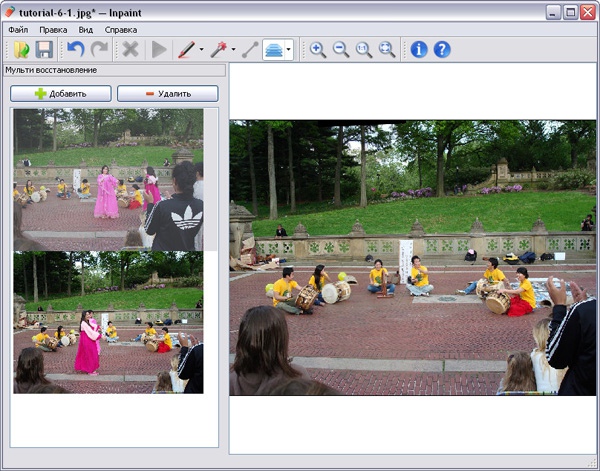Select the top thumbnail with black jacket
Viewport: 600px width, 471px height.
click(x=108, y=179)
